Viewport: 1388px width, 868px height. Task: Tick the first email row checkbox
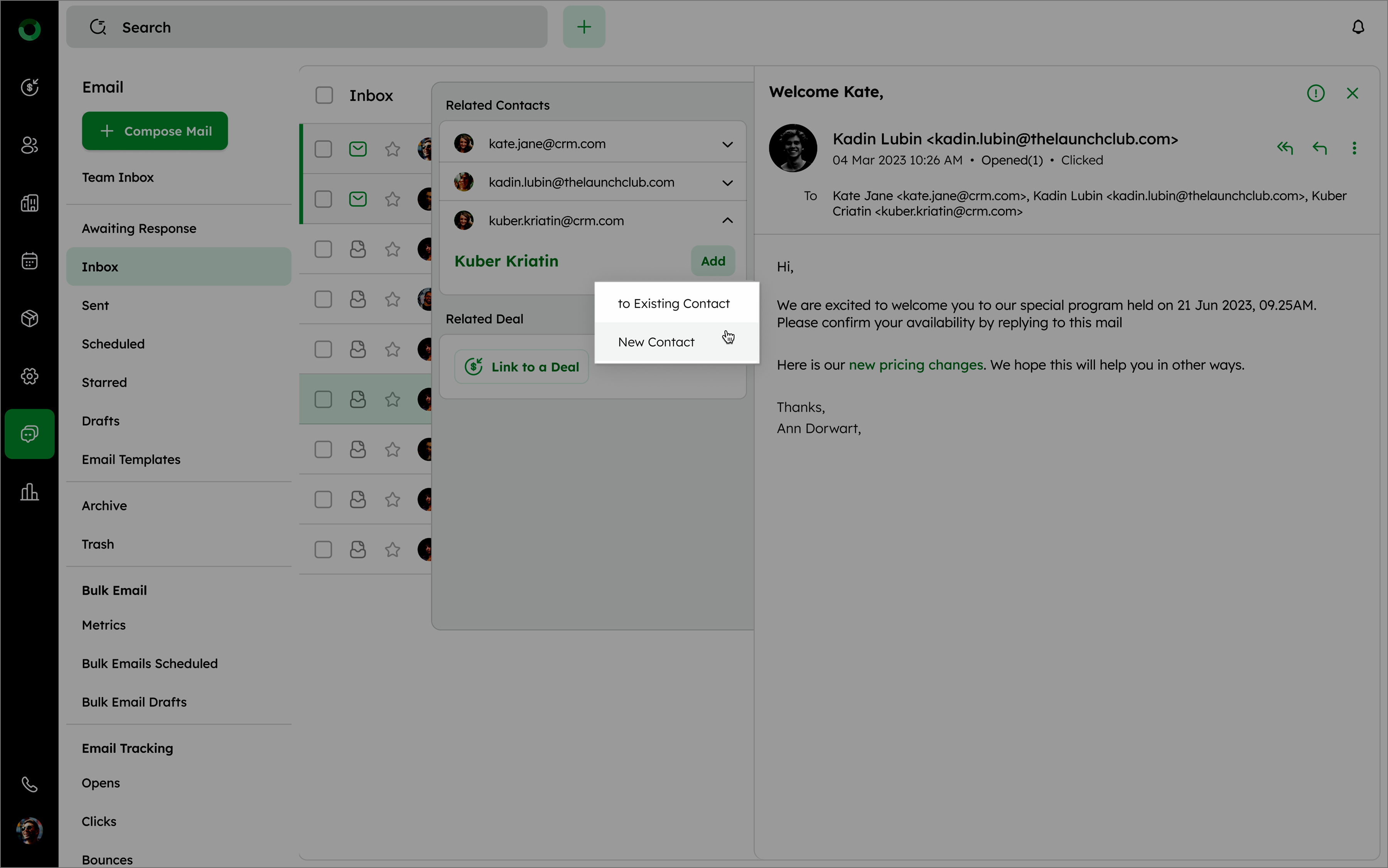(323, 149)
